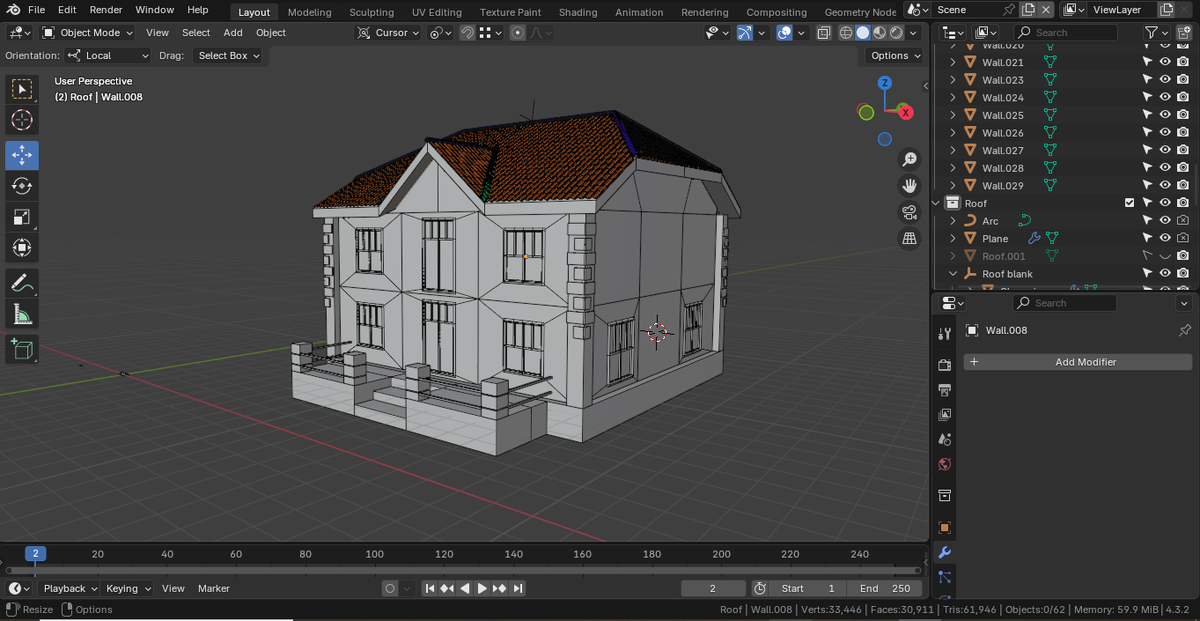Play the animation forward

(x=482, y=589)
